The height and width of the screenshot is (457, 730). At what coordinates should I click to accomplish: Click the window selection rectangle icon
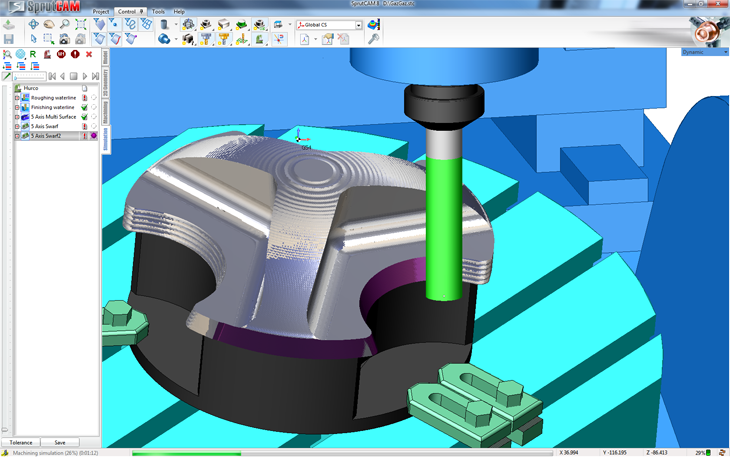[49, 39]
